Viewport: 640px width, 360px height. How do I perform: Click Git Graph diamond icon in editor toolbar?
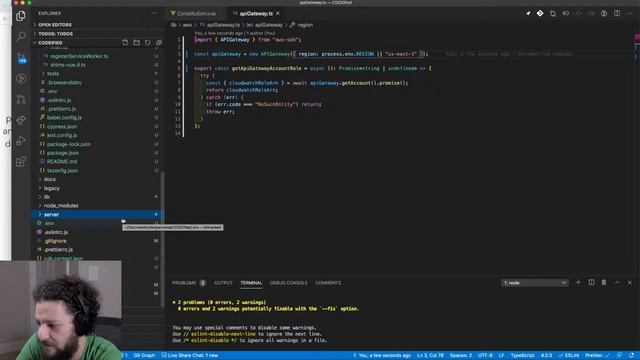[540, 13]
